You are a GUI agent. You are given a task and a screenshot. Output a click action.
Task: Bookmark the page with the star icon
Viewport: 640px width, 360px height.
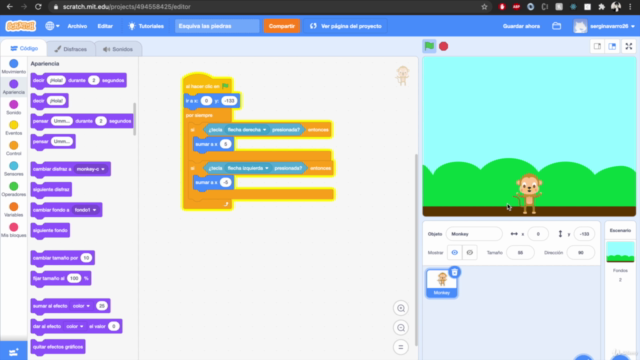point(484,7)
